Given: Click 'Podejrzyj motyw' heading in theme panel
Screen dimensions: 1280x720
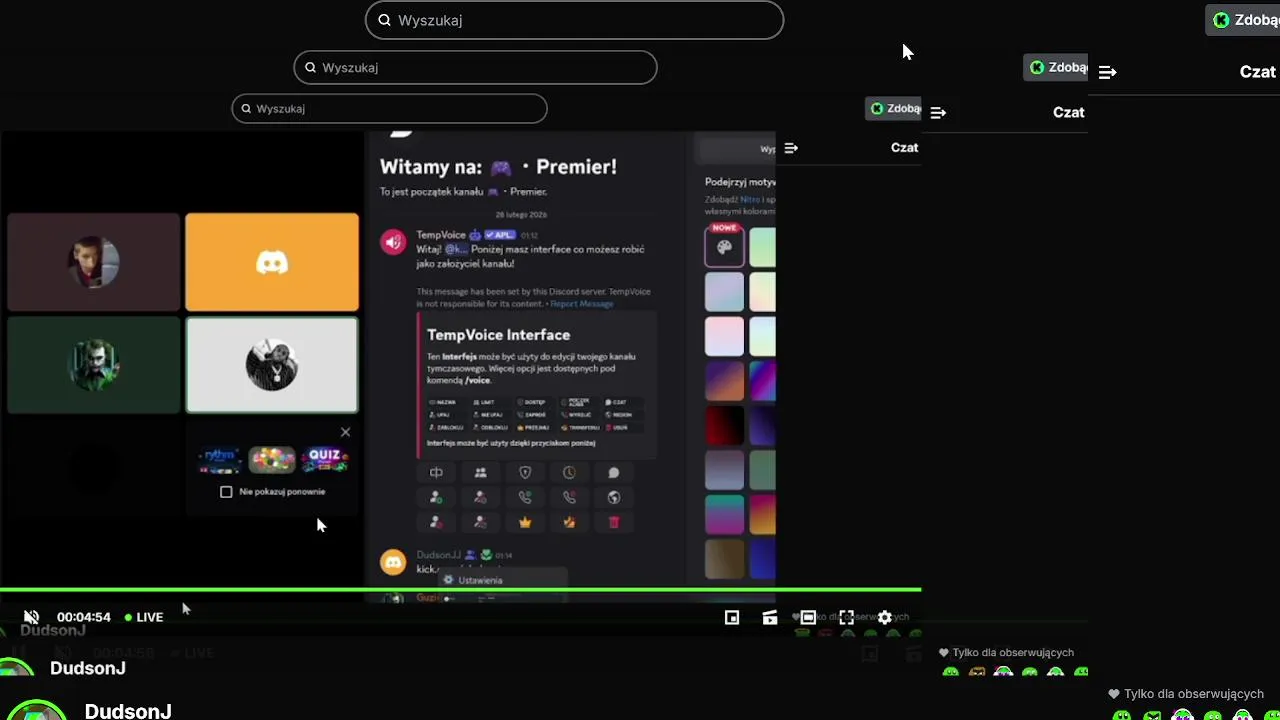Looking at the screenshot, I should tap(740, 182).
